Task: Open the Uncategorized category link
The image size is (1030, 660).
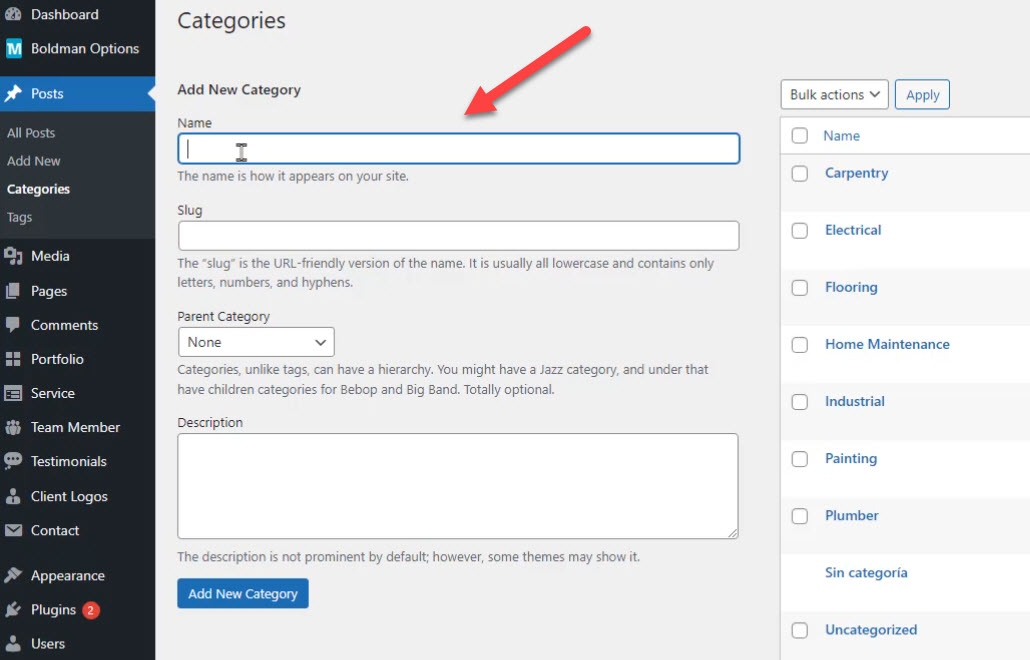Action: [x=871, y=630]
